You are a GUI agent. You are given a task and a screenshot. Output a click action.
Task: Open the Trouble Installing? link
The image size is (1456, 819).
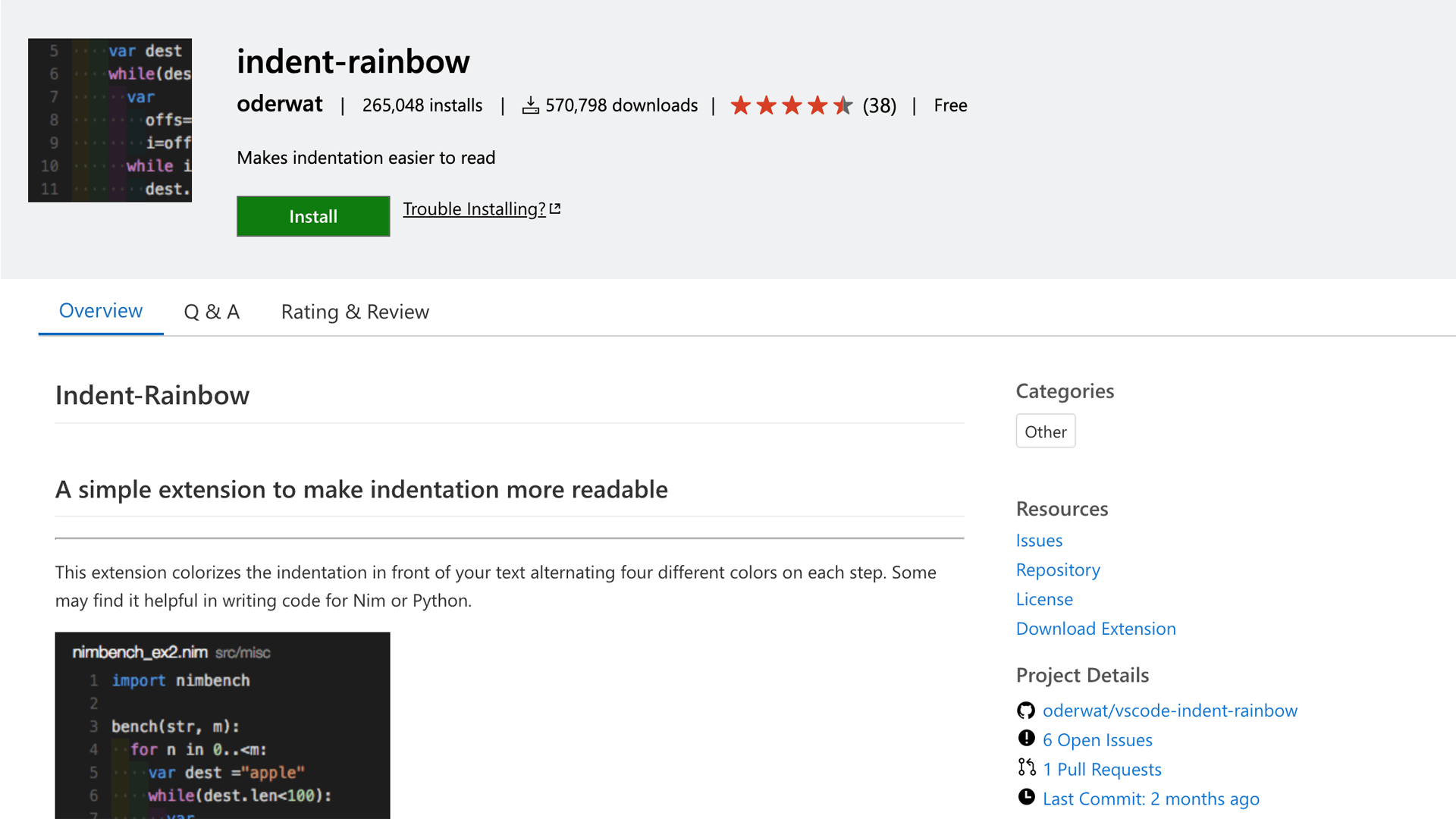[x=474, y=209]
